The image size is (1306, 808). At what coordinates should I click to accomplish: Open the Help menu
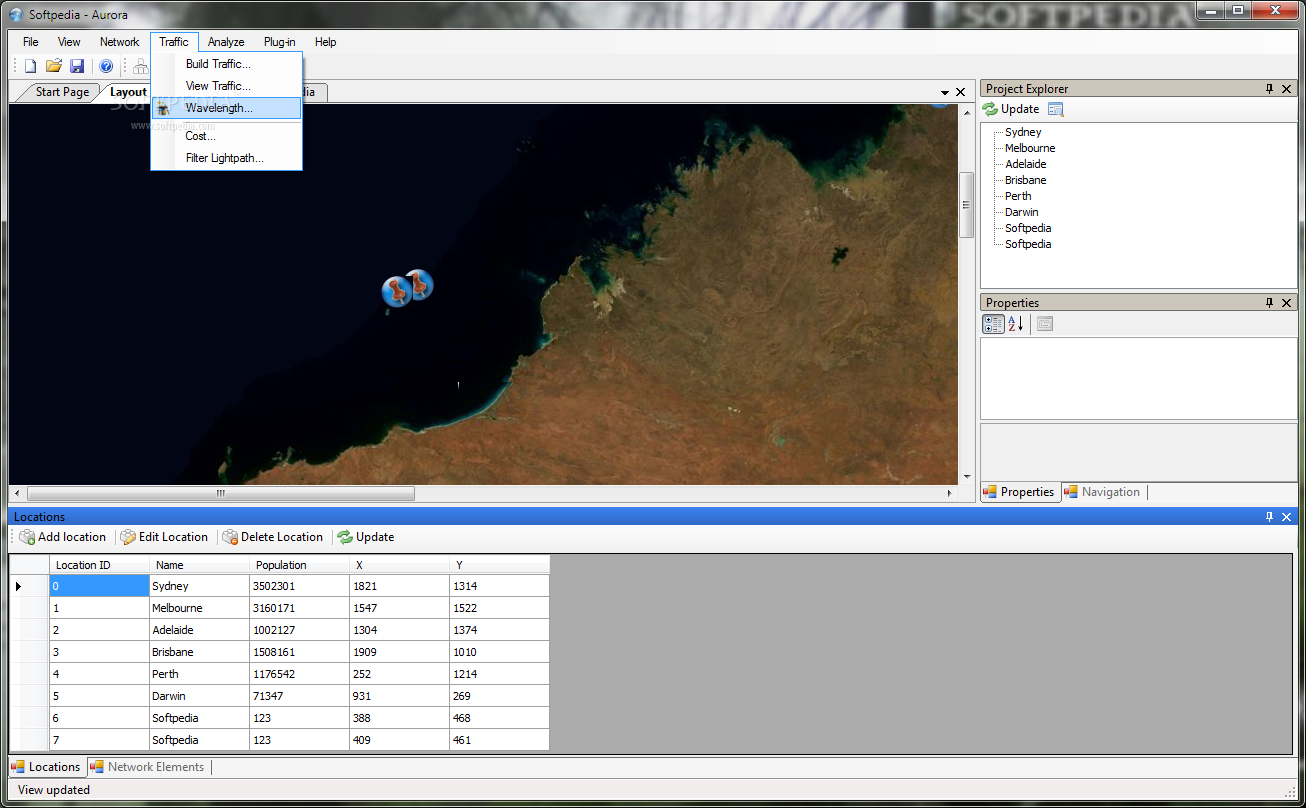click(325, 42)
